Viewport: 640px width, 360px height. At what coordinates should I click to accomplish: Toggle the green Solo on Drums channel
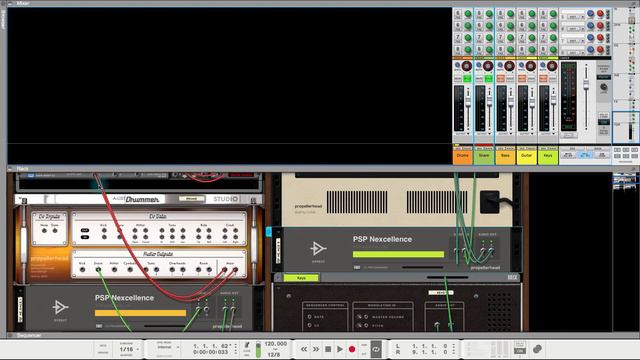coord(467,78)
